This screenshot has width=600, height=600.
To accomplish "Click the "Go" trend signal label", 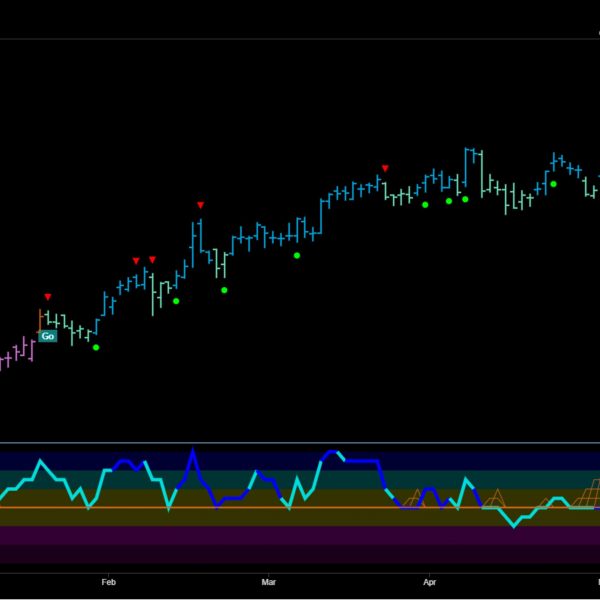I will tap(47, 336).
